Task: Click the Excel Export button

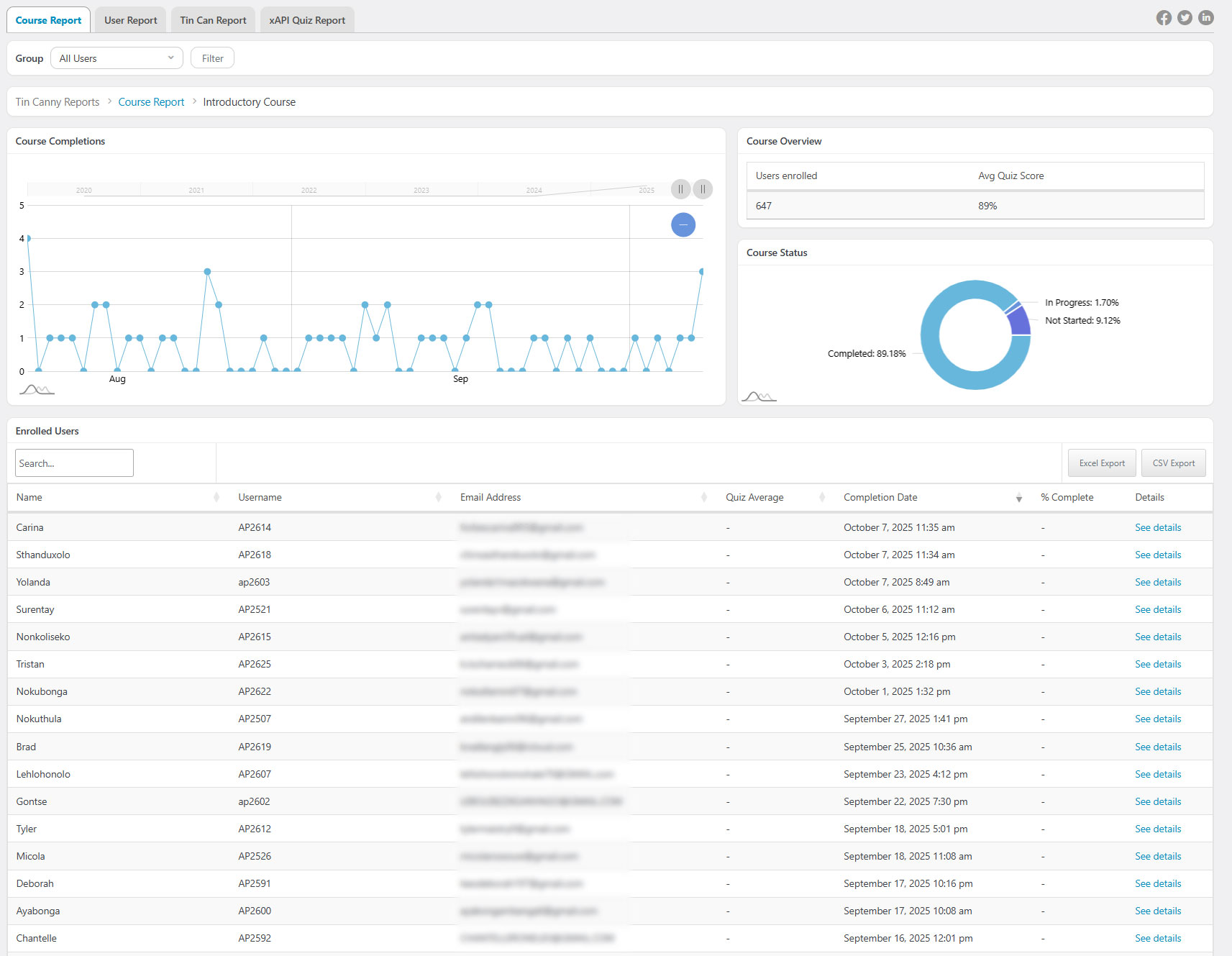Action: click(x=1101, y=463)
